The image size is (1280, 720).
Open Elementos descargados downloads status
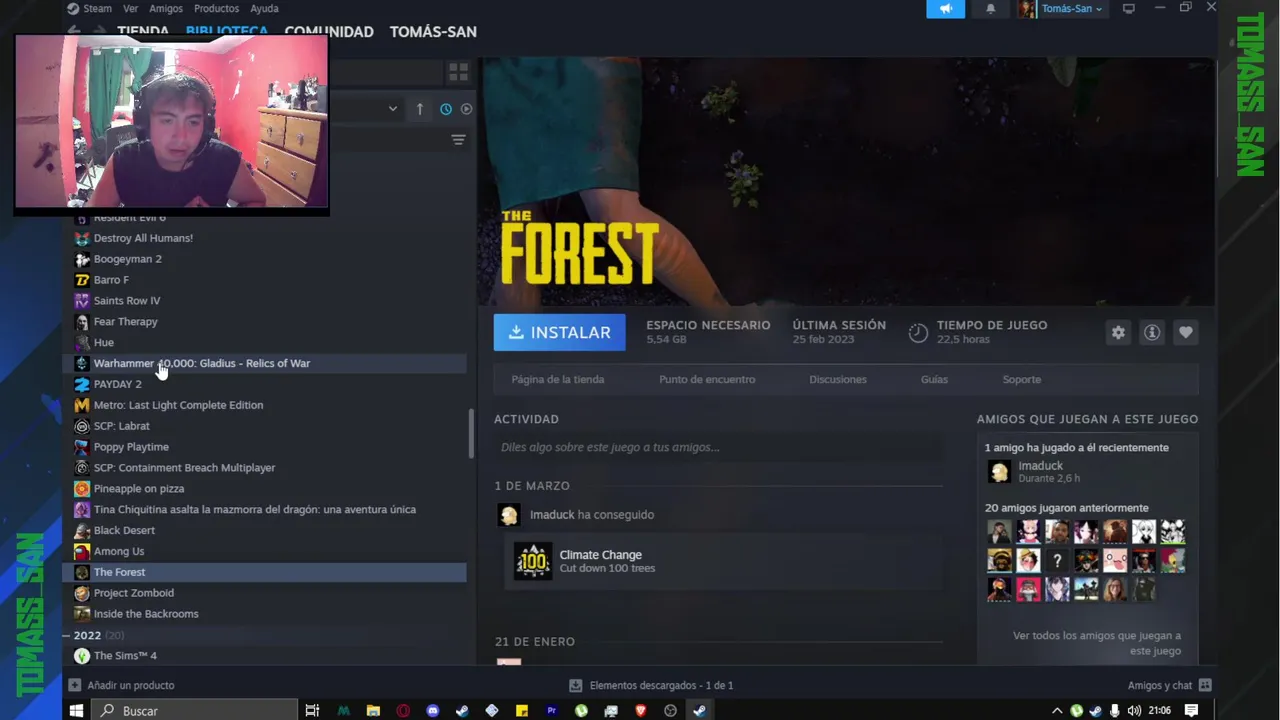[x=651, y=685]
